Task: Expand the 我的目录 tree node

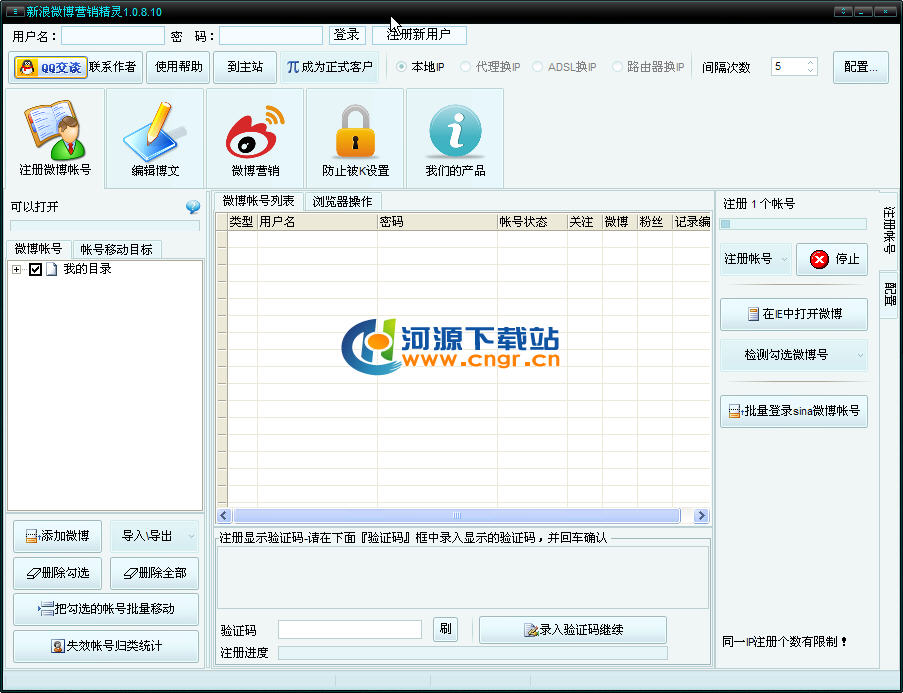Action: [x=17, y=269]
